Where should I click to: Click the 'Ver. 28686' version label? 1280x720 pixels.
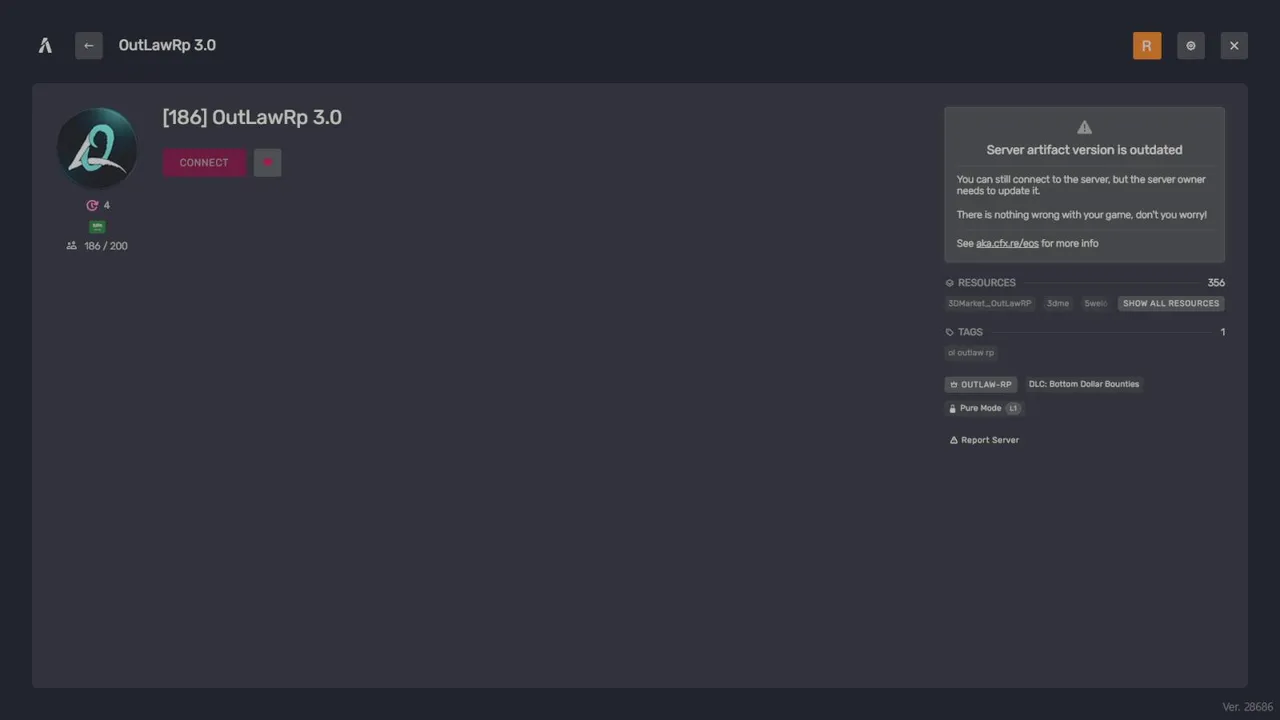pos(1247,707)
